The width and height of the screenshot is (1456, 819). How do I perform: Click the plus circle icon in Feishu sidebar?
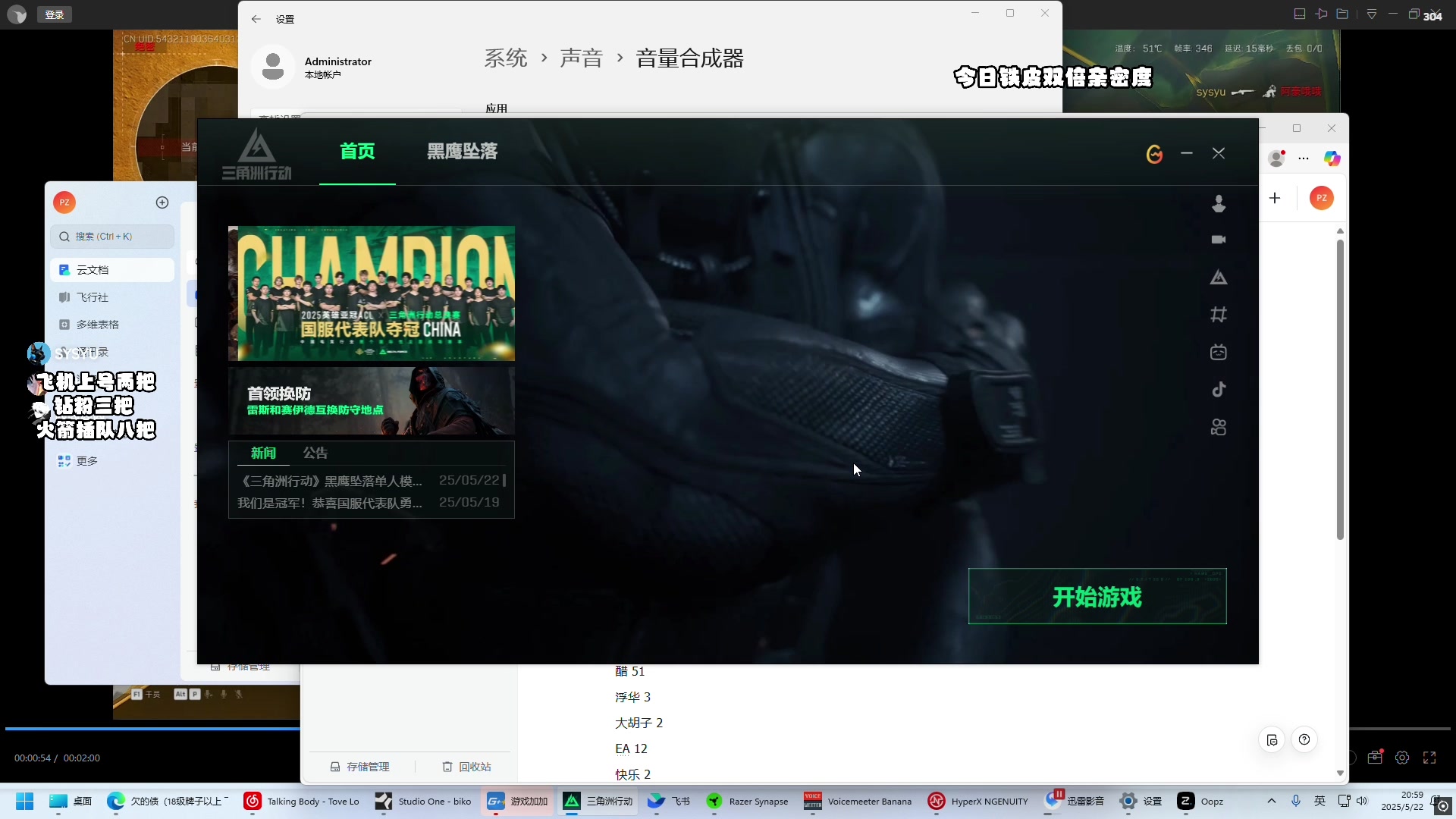pos(162,202)
